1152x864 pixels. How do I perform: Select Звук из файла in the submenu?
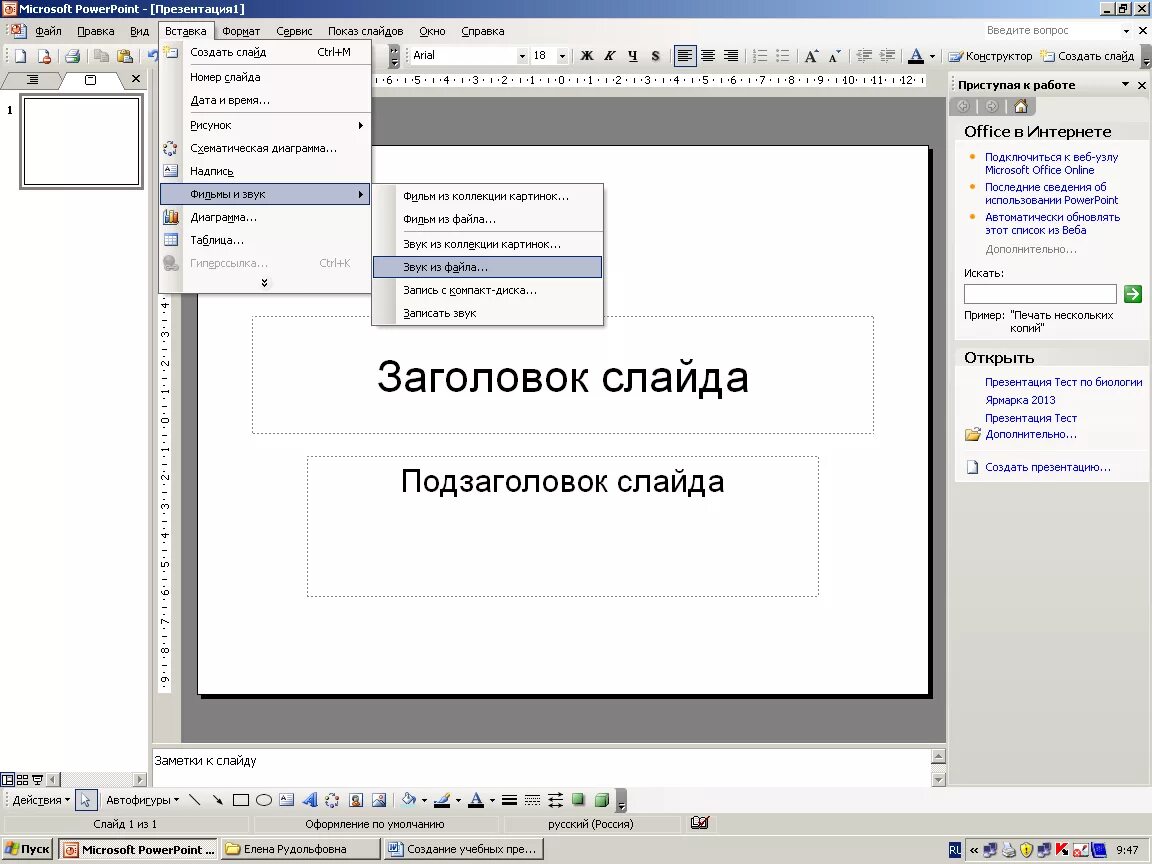click(x=447, y=266)
